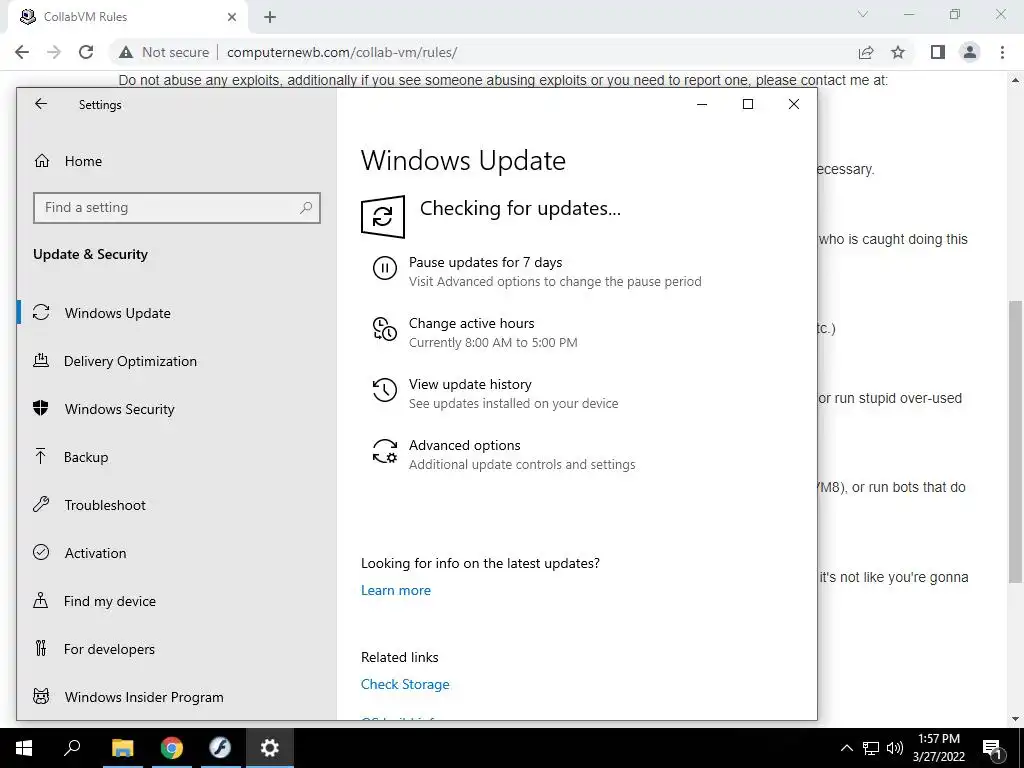
Task: Click the Delivery Optimization tray icon
Action: [x=40, y=360]
